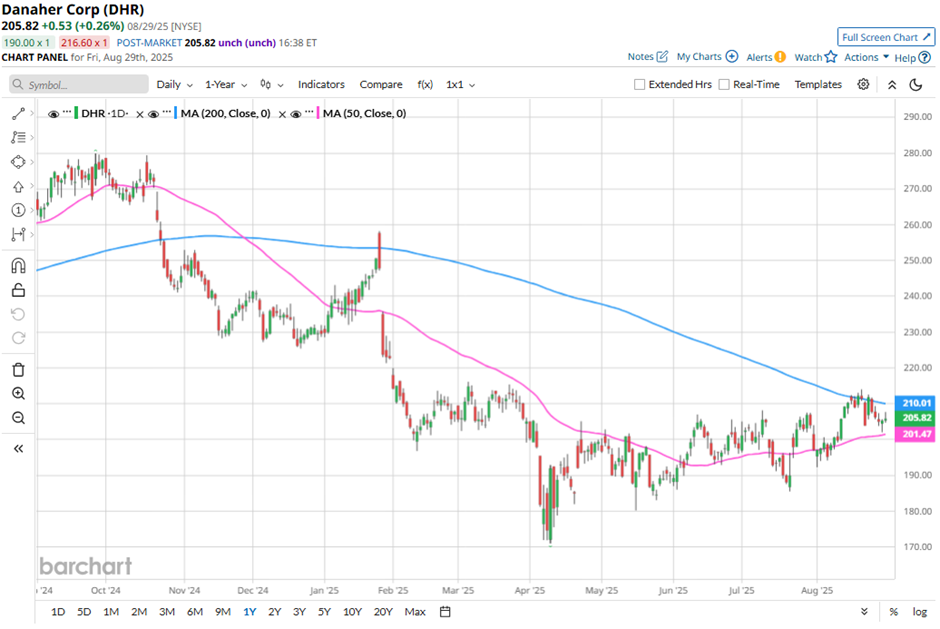Screen dimensions: 940x629
Task: Open the 1x1 grid layout dropdown
Action: 460,85
